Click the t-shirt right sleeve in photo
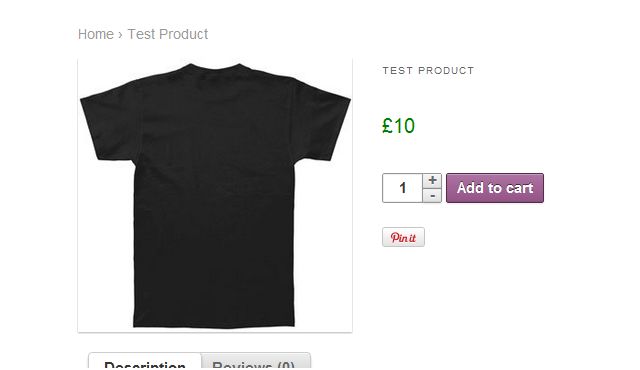 pyautogui.click(x=322, y=122)
